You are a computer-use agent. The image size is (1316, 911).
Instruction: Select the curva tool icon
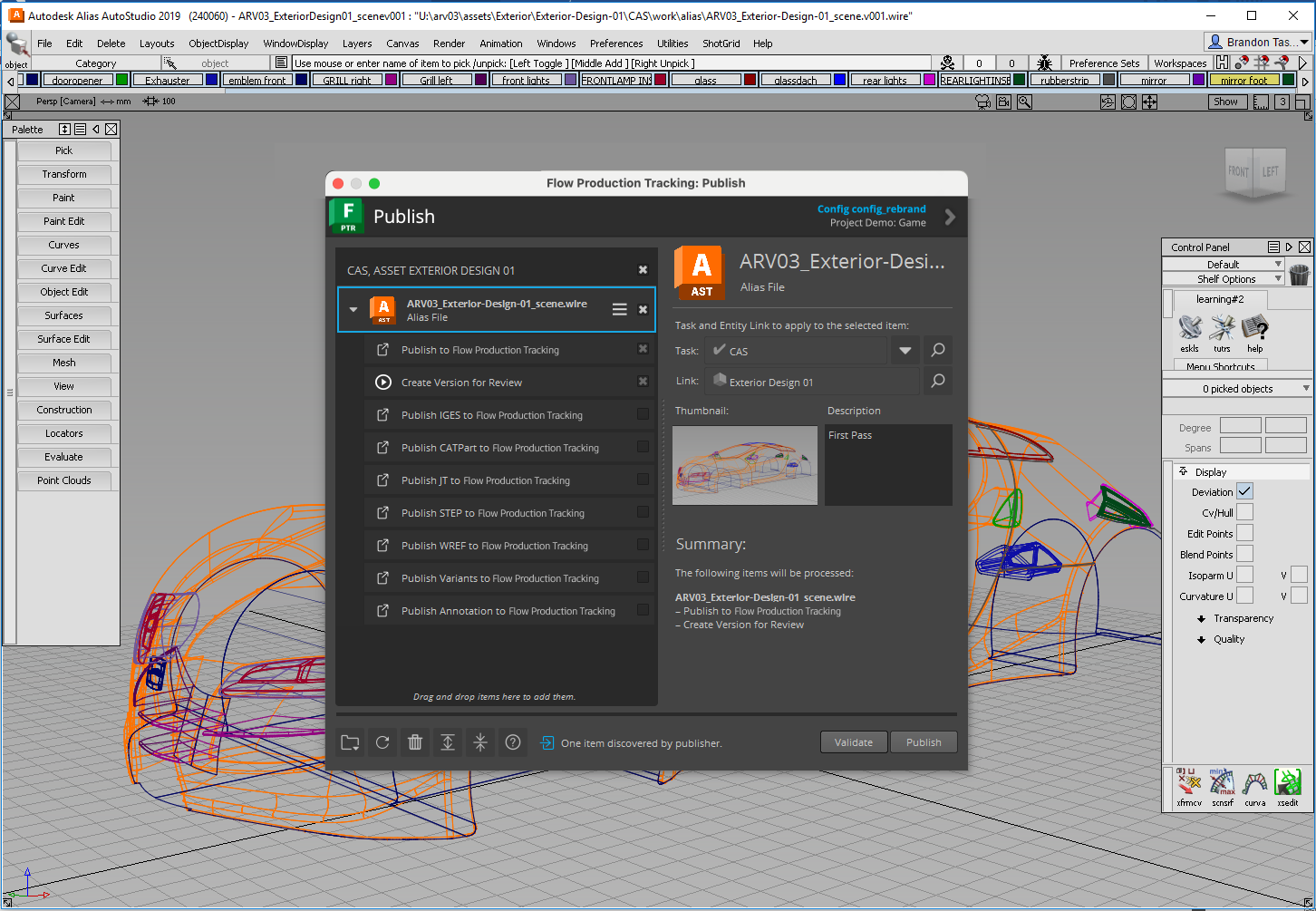tap(1255, 787)
